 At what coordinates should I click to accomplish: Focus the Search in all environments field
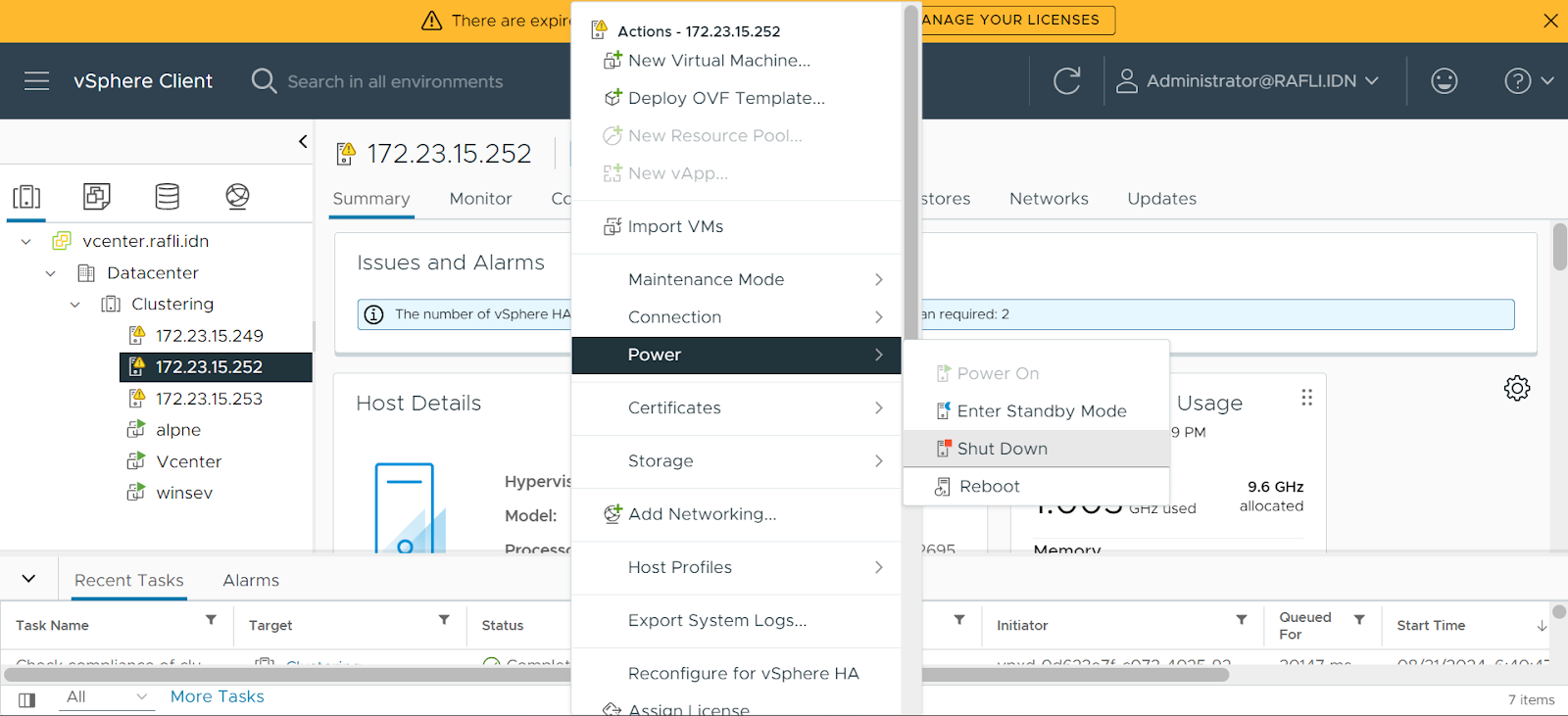click(x=395, y=82)
